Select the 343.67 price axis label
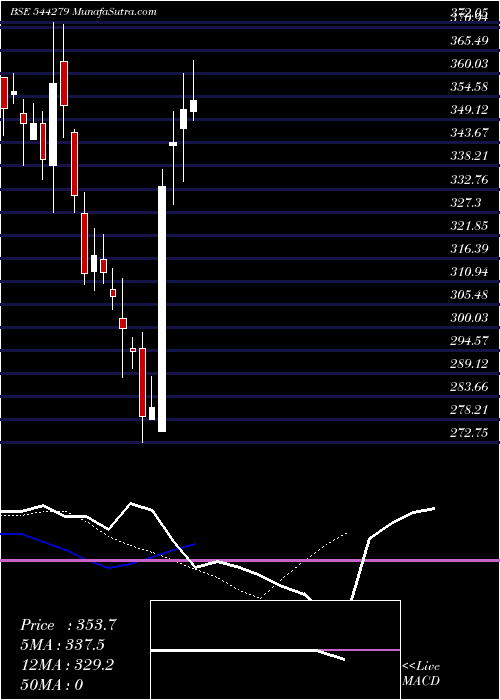Viewport: 500px width, 700px height. pos(468,133)
